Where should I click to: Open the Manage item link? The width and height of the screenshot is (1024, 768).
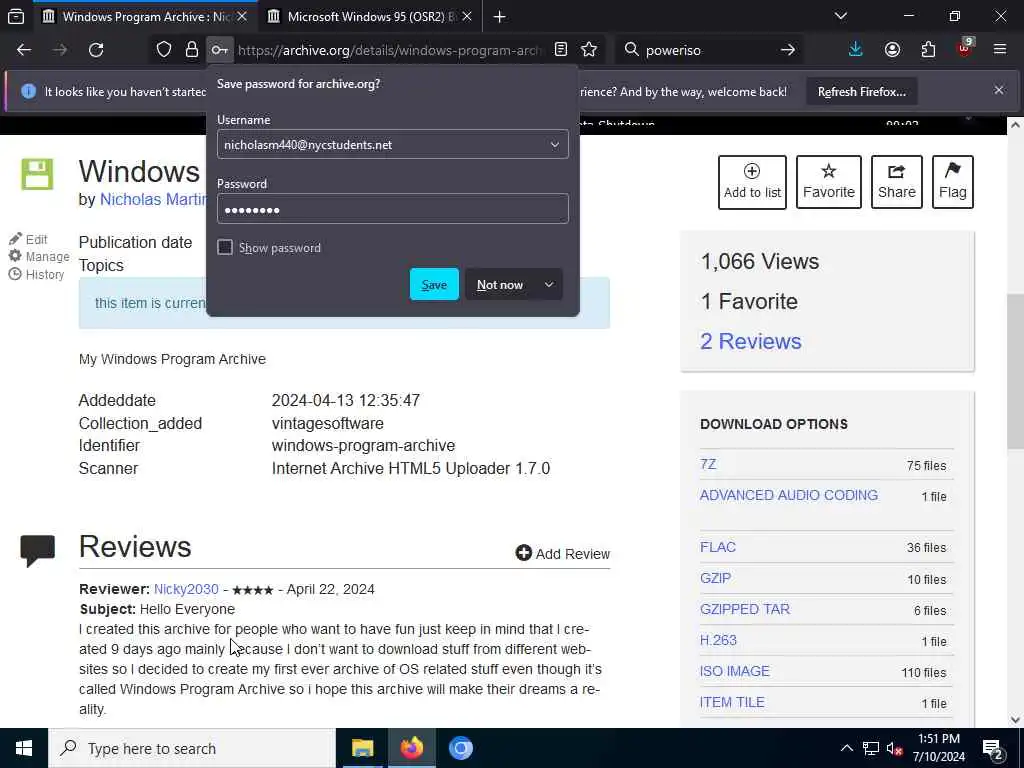click(39, 257)
